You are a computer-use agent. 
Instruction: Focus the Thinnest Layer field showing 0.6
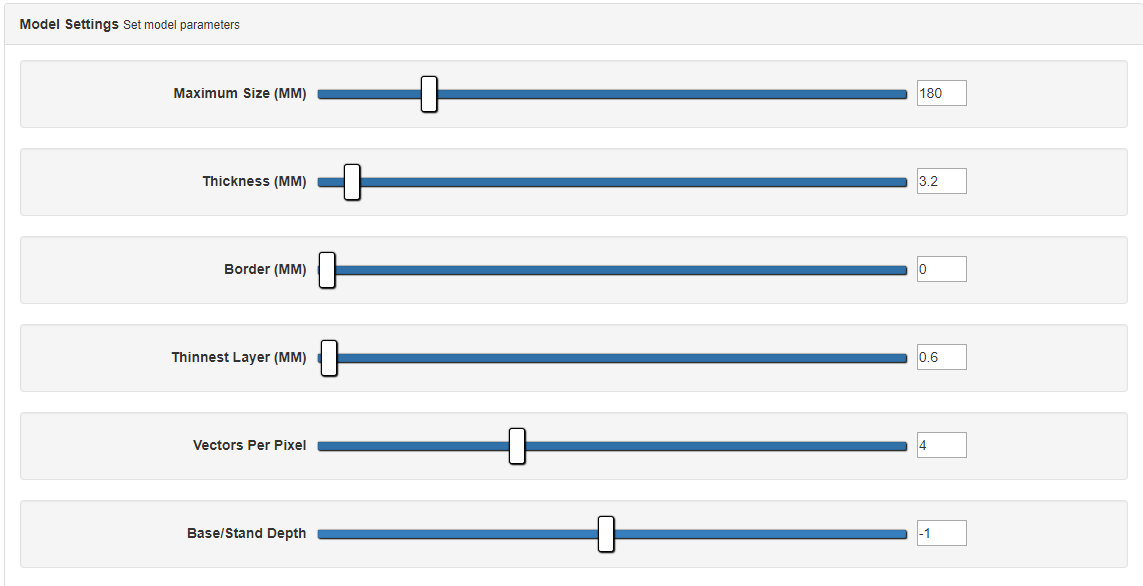coord(941,358)
